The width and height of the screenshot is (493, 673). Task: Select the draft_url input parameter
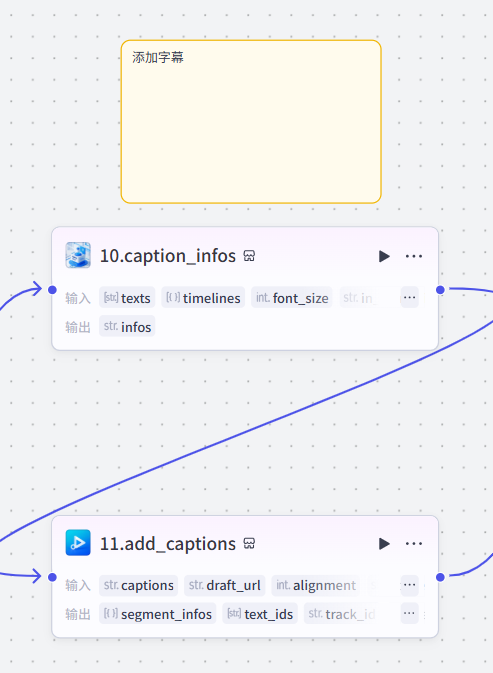[x=224, y=585]
